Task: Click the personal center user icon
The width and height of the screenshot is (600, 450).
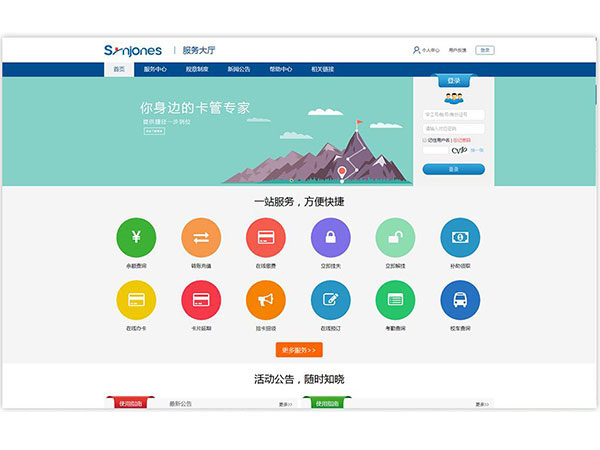Action: tap(417, 50)
